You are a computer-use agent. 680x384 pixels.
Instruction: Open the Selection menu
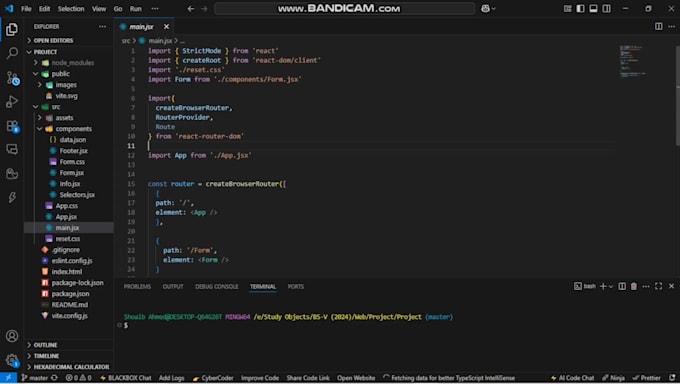point(71,9)
